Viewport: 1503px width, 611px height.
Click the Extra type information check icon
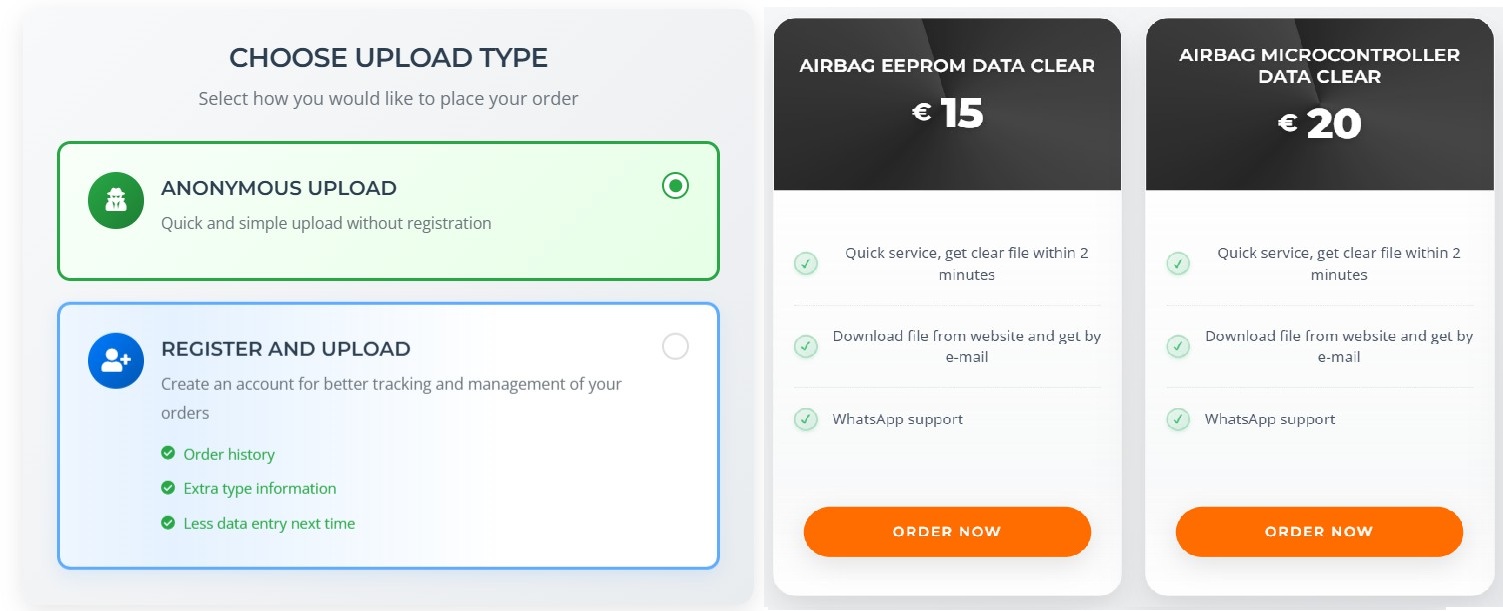pos(168,488)
